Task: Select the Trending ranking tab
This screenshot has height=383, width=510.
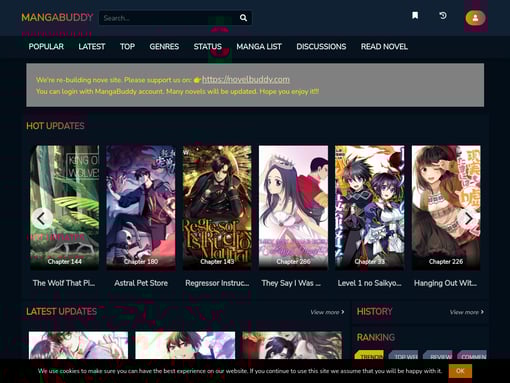Action: click(370, 357)
